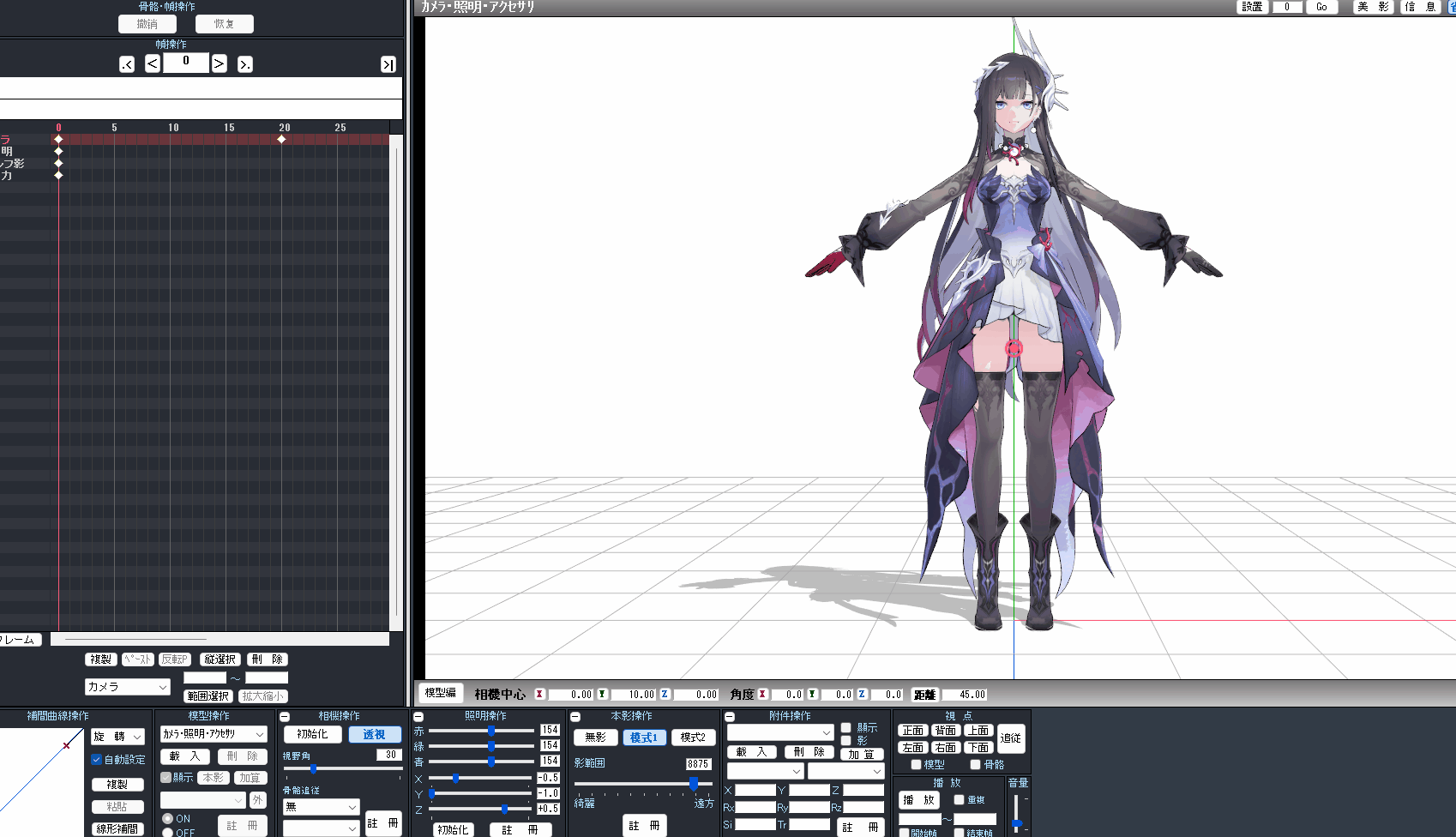Image resolution: width=1456 pixels, height=837 pixels.
Task: Select the frame 0 keyframe diamond in the top timeline row
Action: [58, 139]
